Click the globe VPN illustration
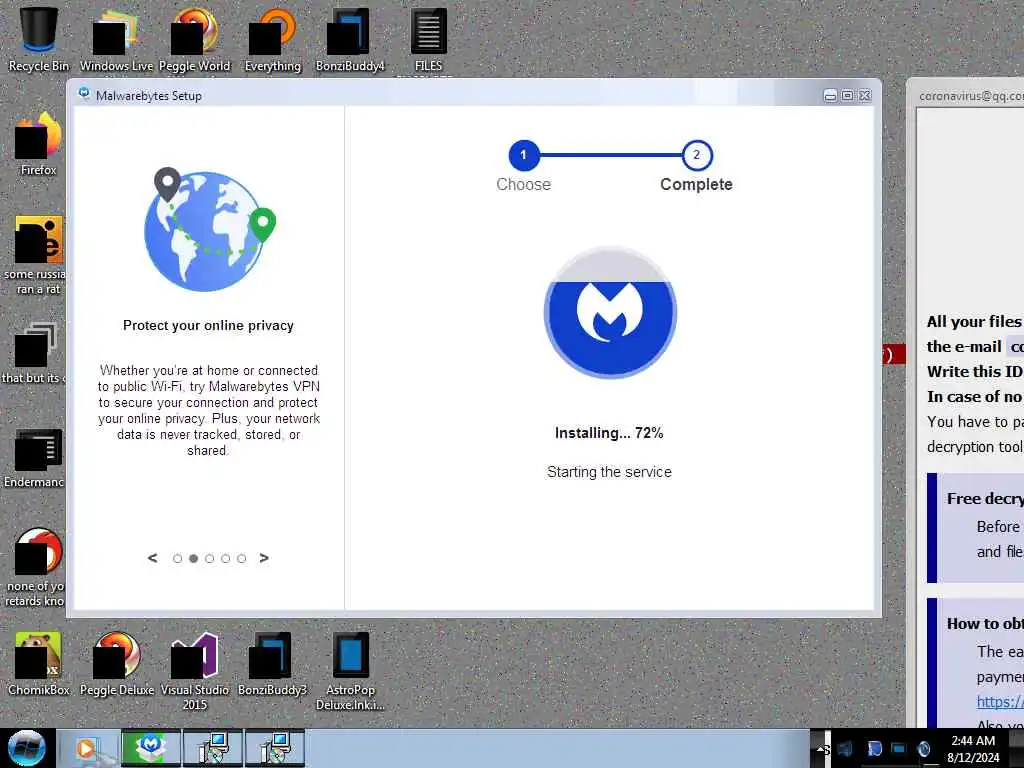Image resolution: width=1024 pixels, height=768 pixels. [210, 229]
